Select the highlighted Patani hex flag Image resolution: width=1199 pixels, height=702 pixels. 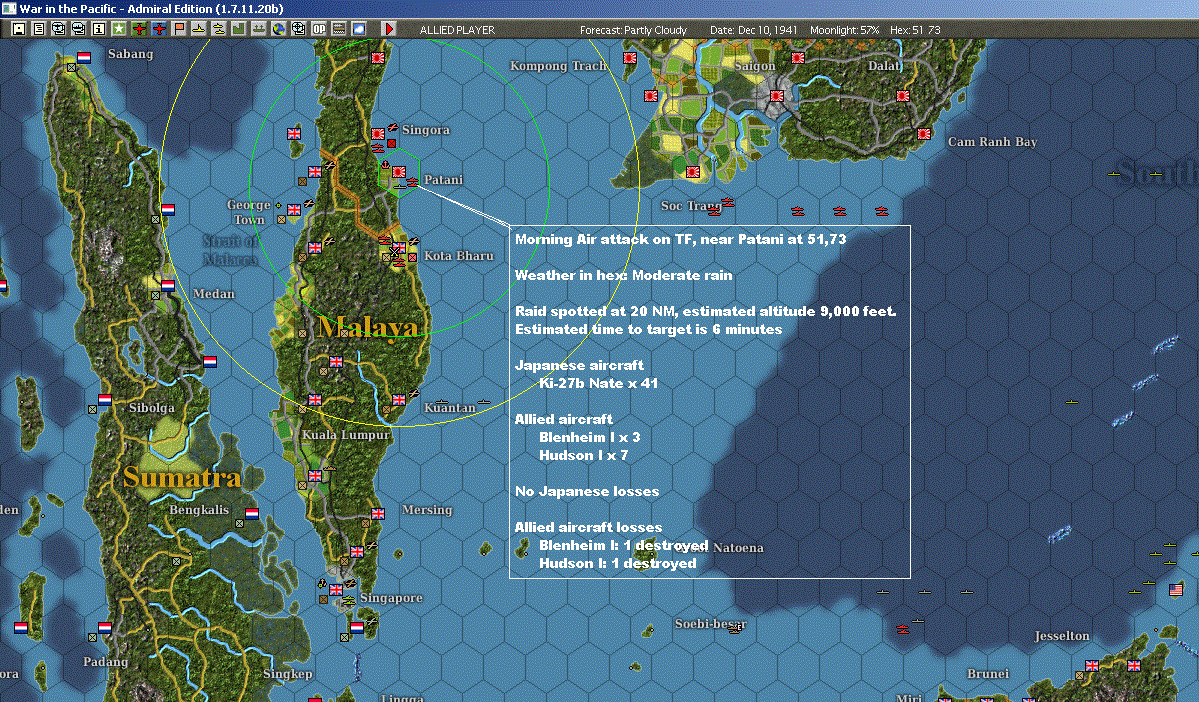[399, 173]
